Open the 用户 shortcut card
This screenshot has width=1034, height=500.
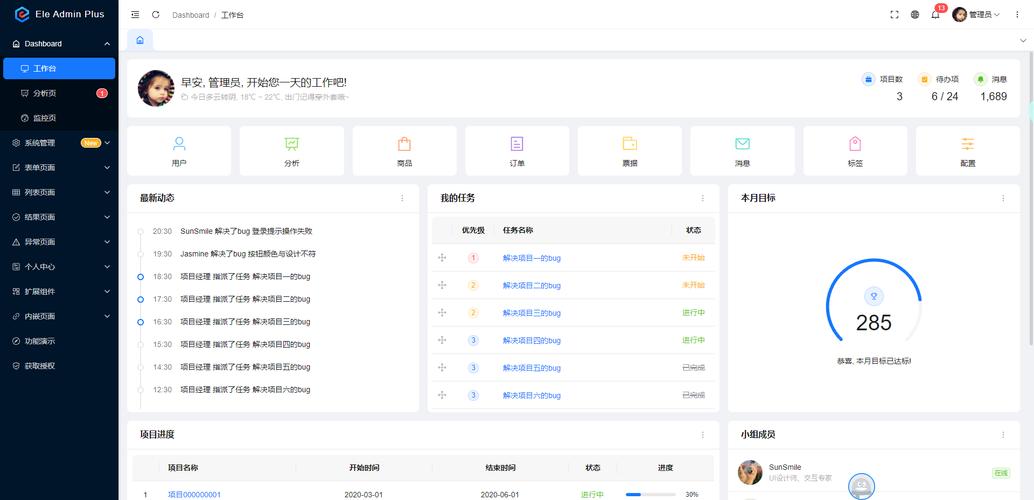pyautogui.click(x=179, y=151)
